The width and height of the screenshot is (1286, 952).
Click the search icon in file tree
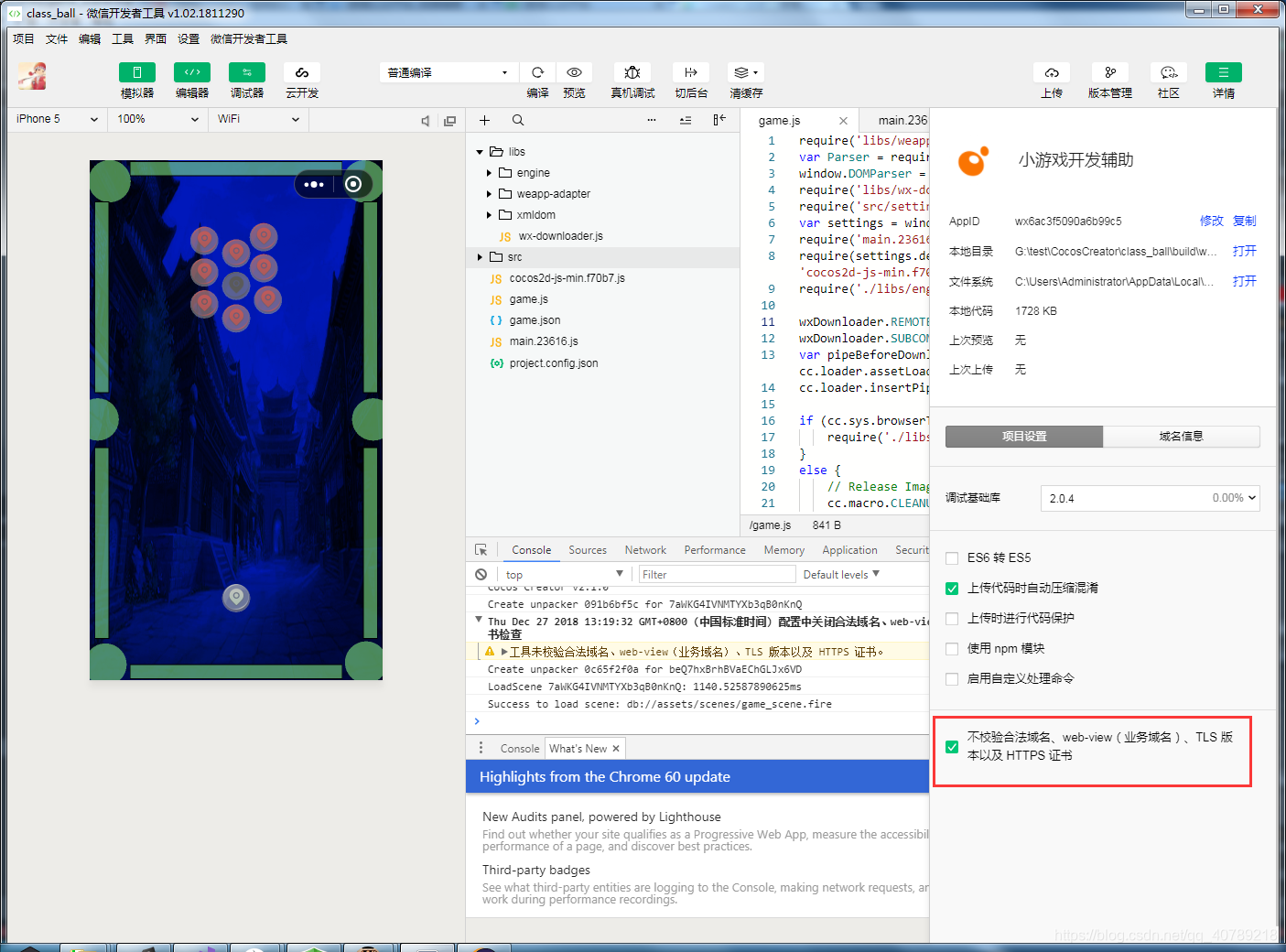coord(518,120)
